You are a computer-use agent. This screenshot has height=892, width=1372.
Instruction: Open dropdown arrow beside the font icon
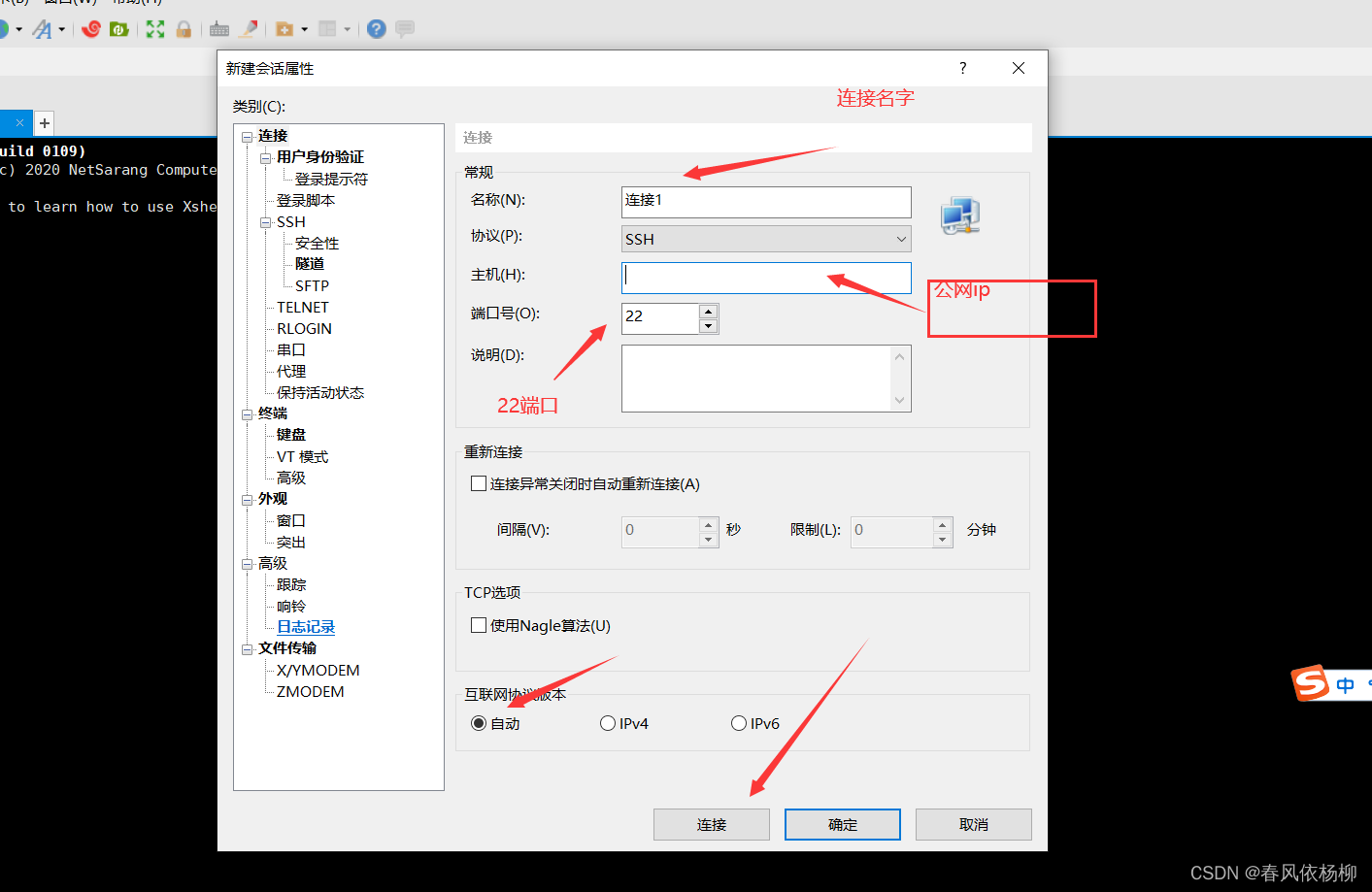tap(61, 29)
